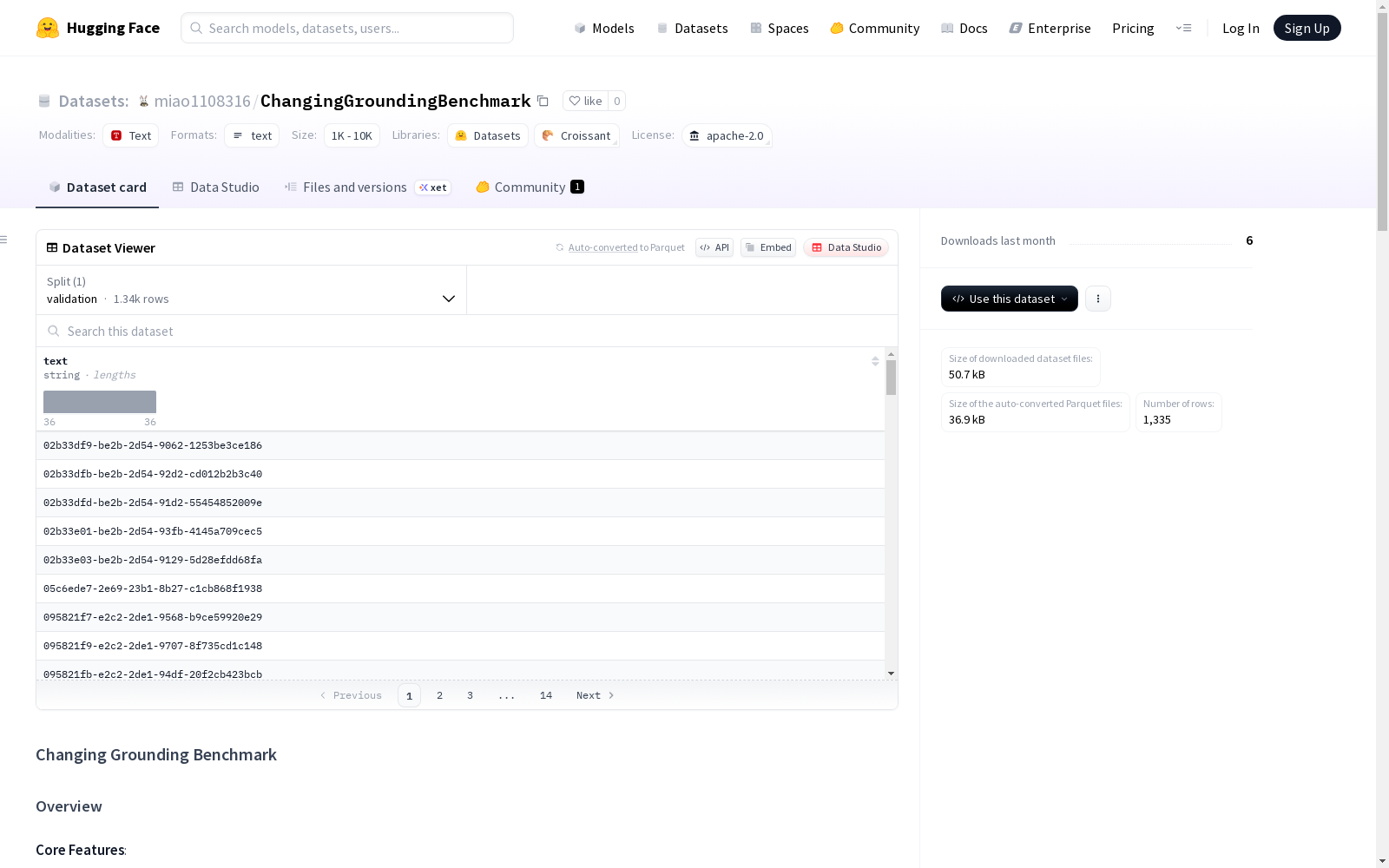Click the Auto-converted link
Image resolution: width=1389 pixels, height=868 pixels.
tap(602, 247)
